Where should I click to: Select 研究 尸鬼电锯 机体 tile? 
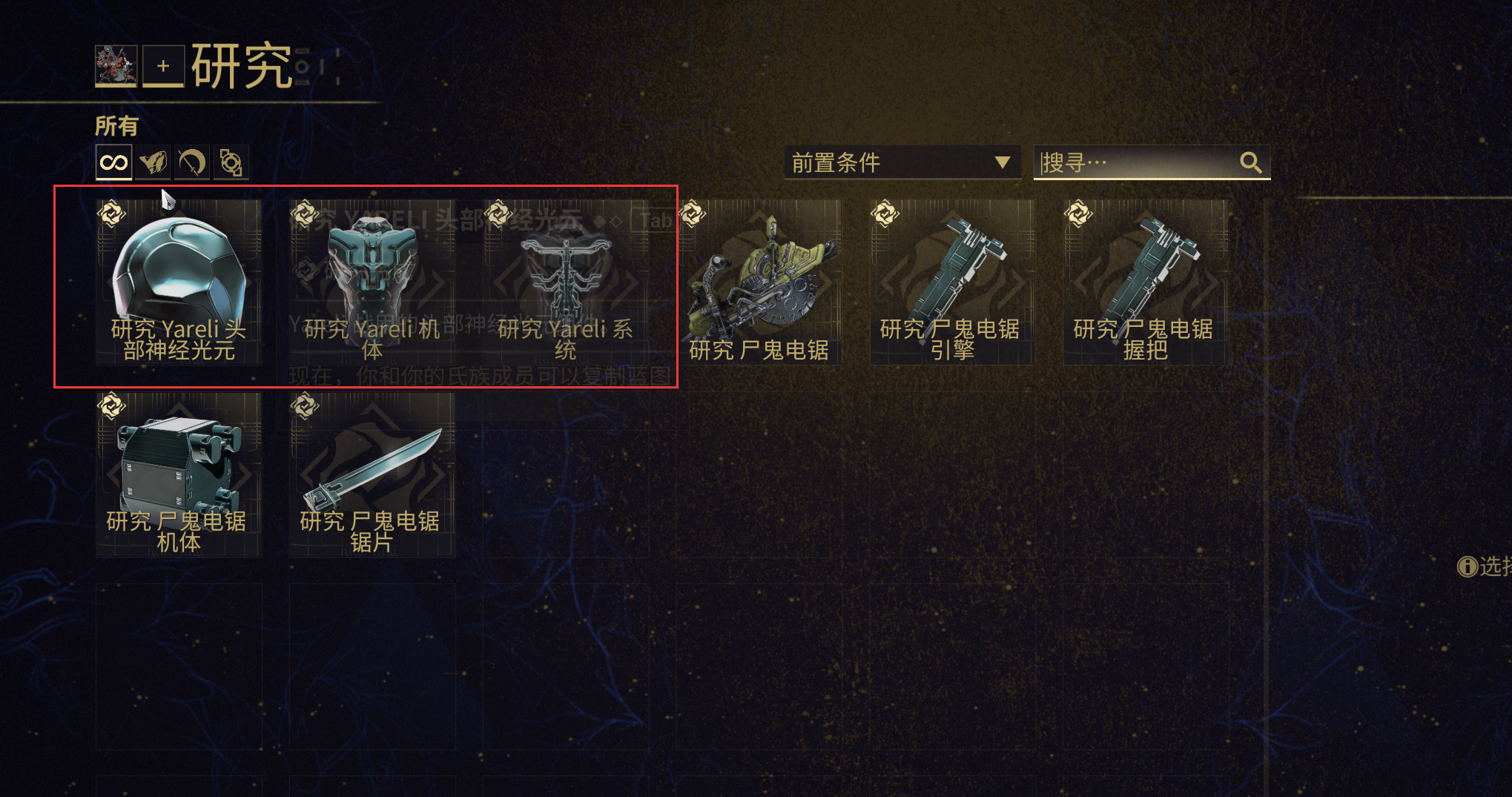(x=179, y=474)
